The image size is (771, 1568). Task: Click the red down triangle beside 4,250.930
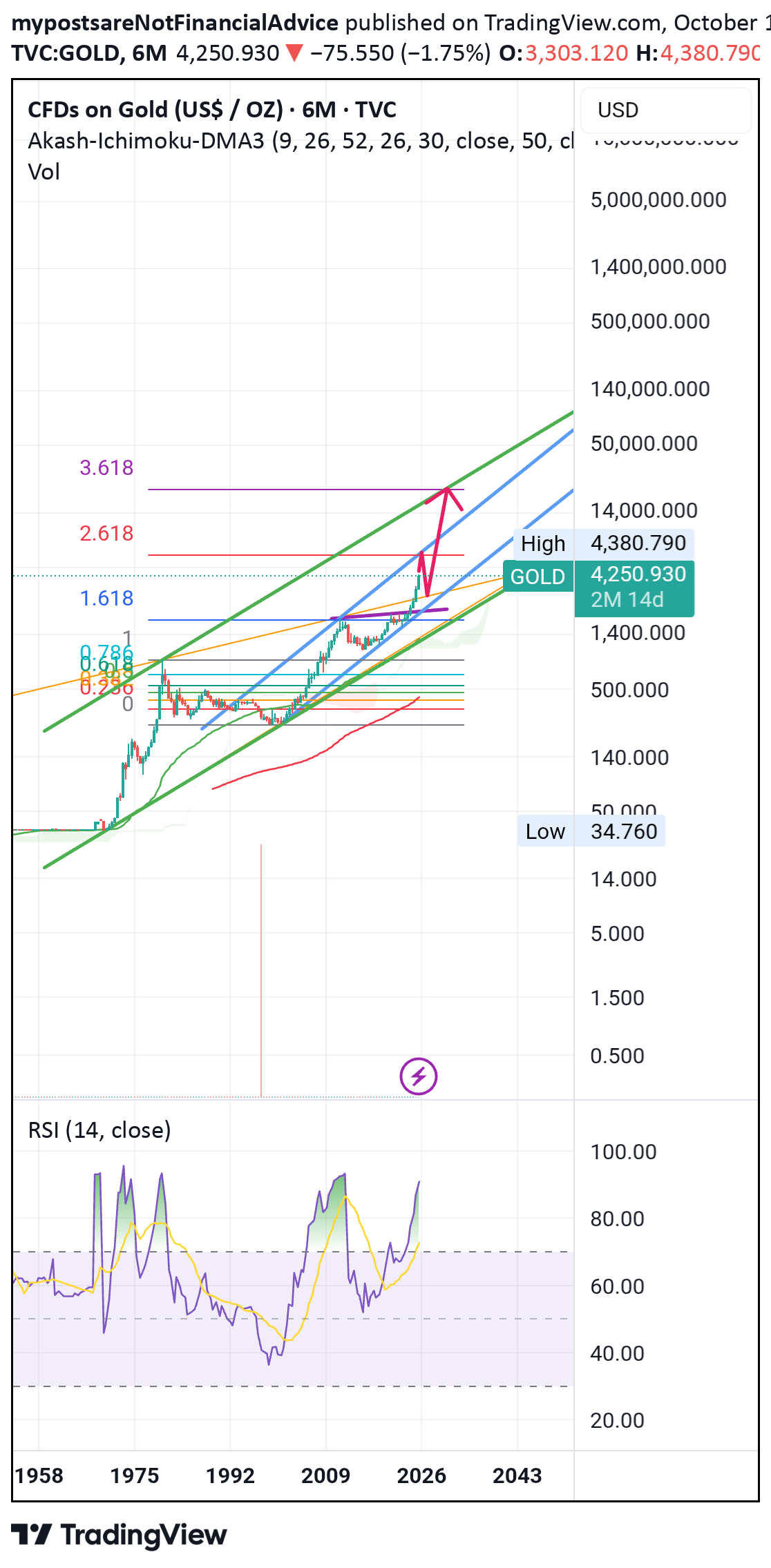coord(294,53)
